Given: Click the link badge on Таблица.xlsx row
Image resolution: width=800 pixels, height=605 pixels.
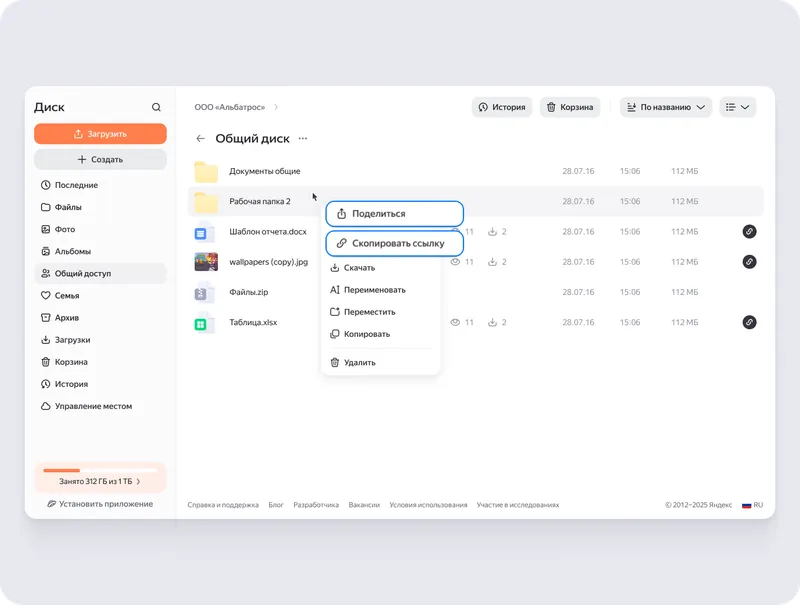Looking at the screenshot, I should 749,322.
